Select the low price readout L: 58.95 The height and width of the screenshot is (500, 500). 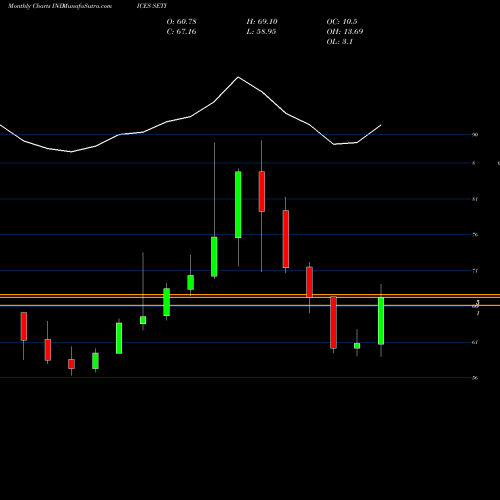point(261,31)
